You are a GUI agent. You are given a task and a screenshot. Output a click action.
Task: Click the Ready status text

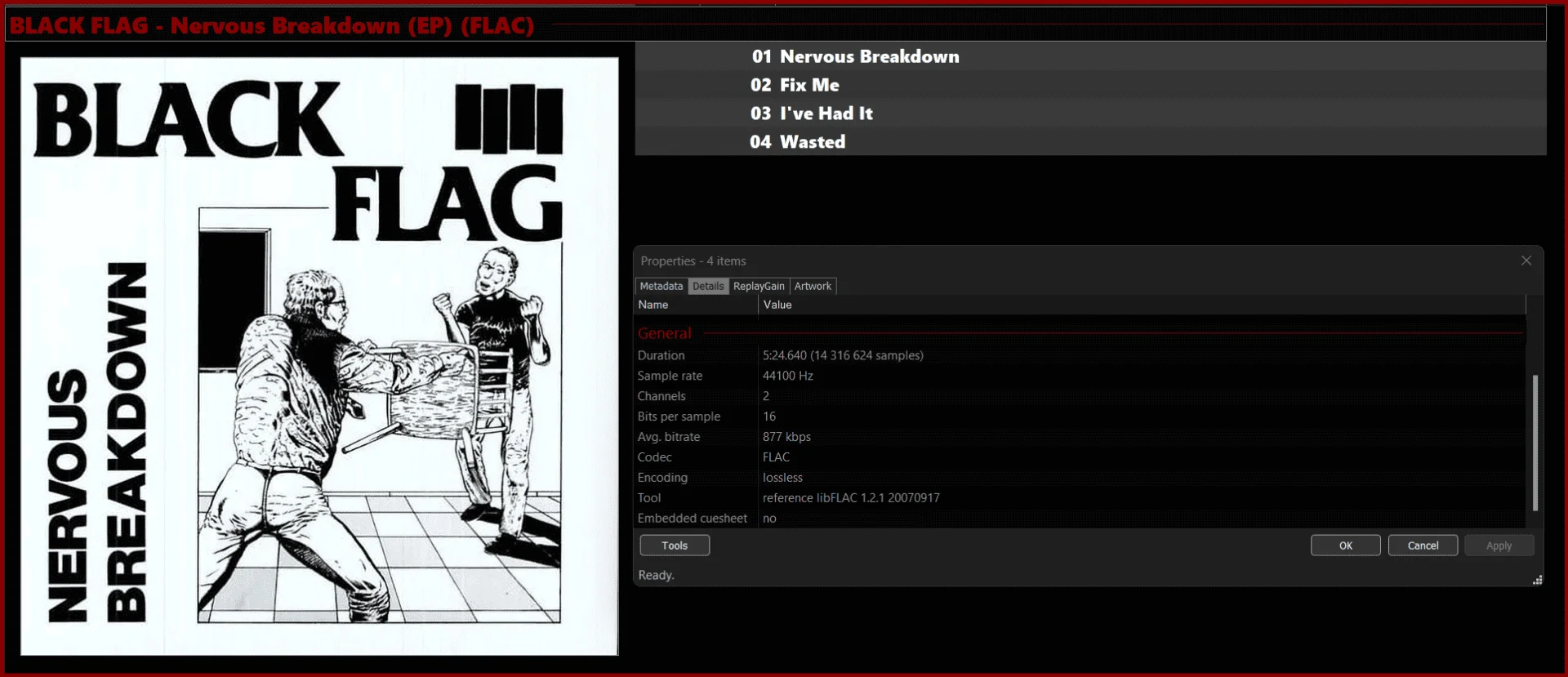coord(656,575)
